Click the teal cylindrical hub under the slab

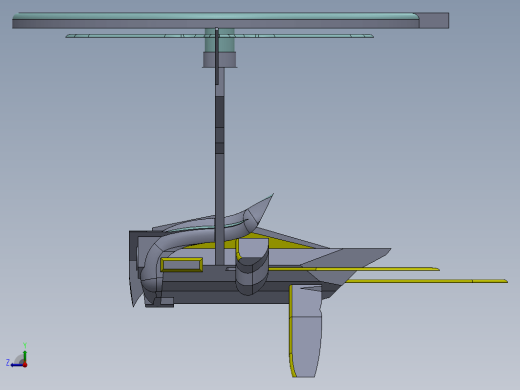tap(219, 40)
